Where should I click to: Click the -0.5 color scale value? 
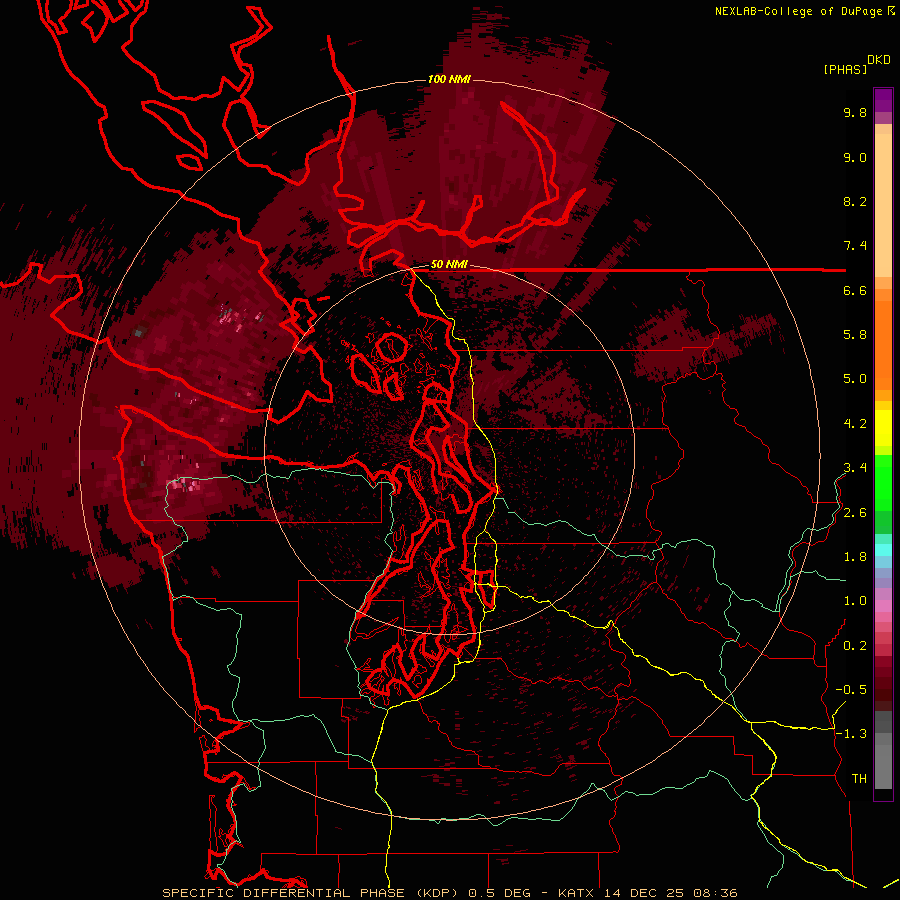[851, 690]
